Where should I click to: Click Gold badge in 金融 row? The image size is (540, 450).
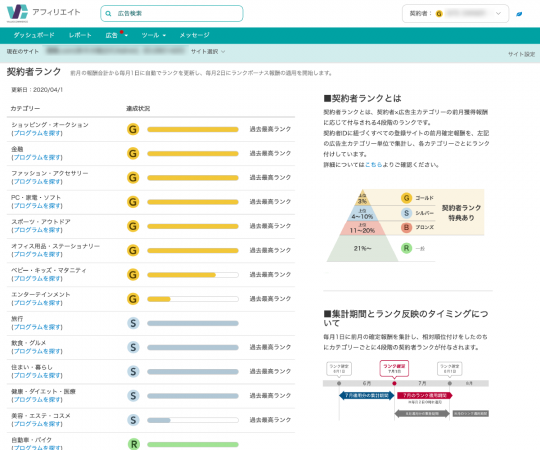(x=133, y=153)
